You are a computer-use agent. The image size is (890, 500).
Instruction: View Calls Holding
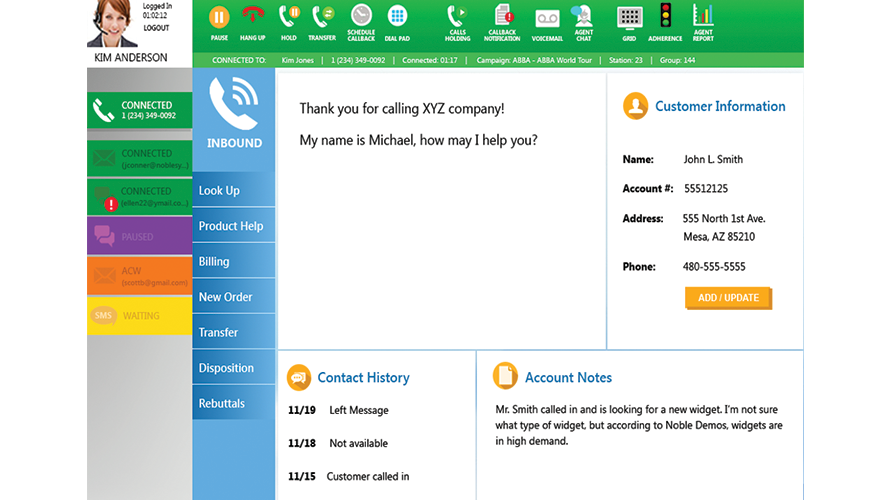click(x=457, y=17)
